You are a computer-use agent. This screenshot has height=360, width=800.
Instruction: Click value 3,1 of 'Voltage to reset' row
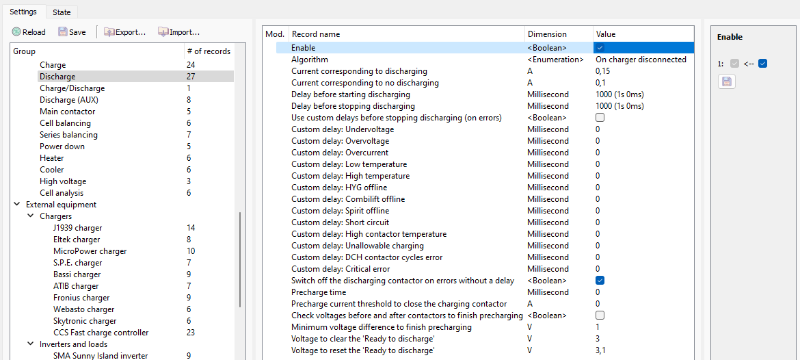click(x=601, y=350)
